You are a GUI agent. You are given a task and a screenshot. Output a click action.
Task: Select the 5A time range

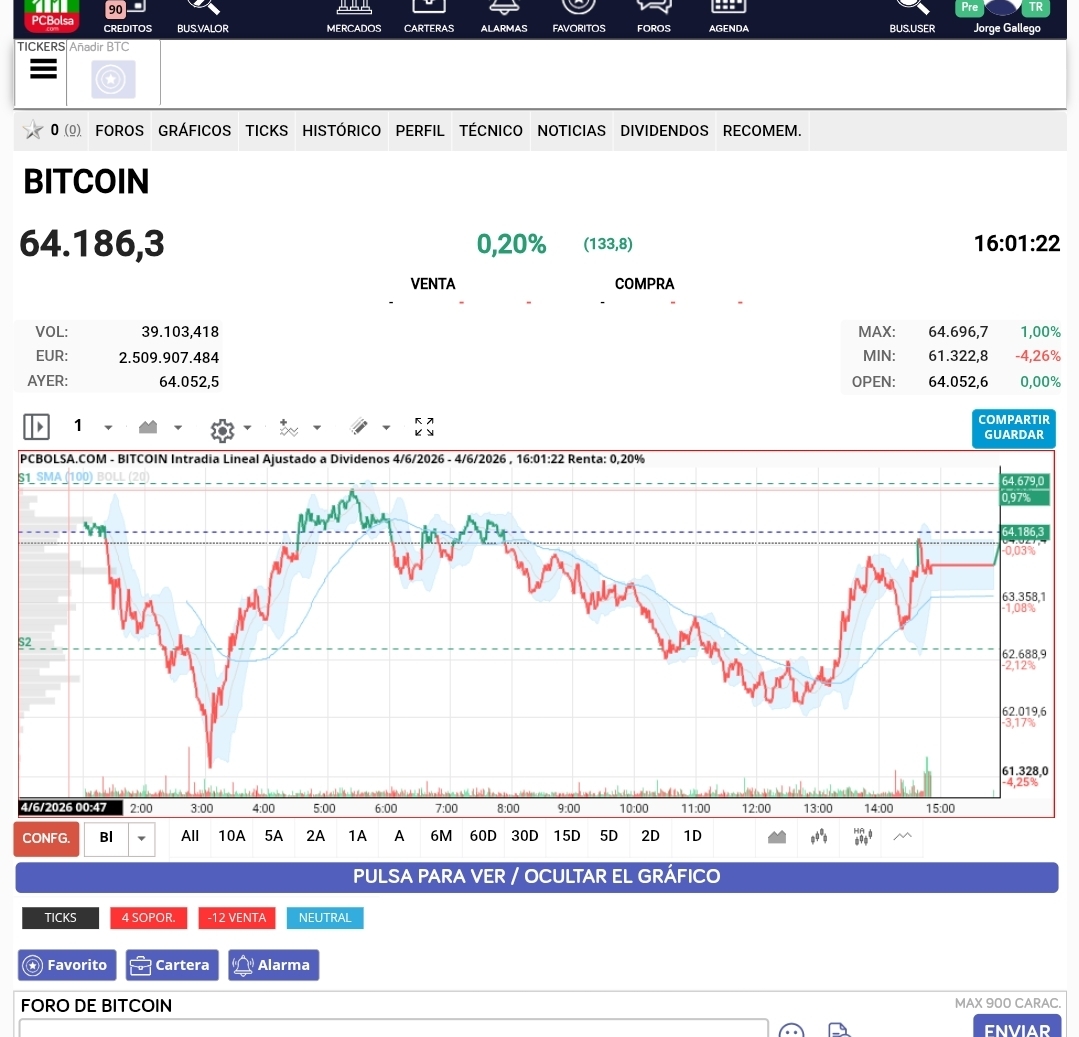tap(274, 835)
